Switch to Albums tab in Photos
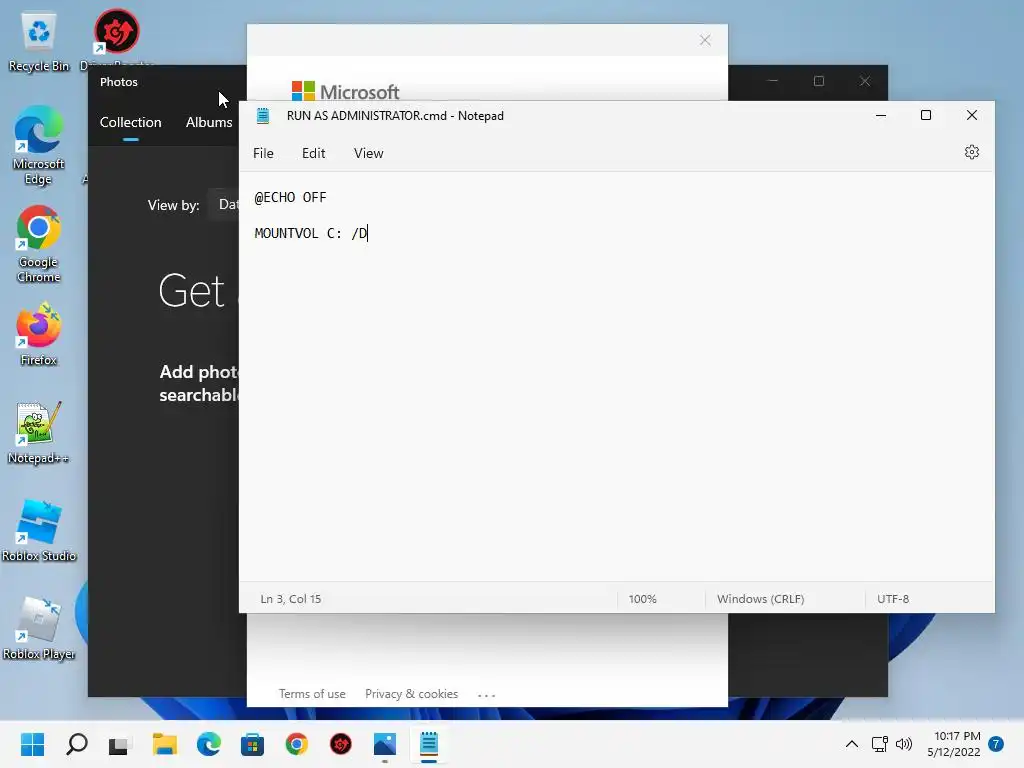 click(209, 122)
